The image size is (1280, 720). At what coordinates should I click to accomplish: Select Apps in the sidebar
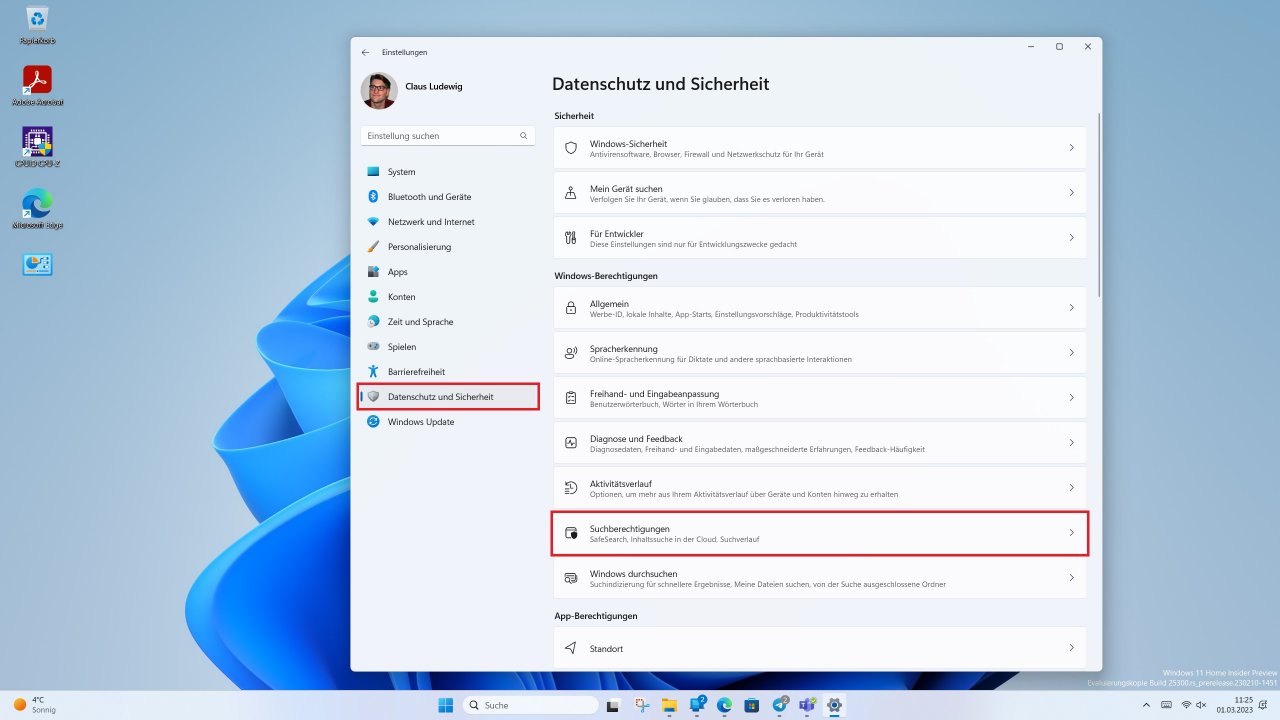[449, 272]
